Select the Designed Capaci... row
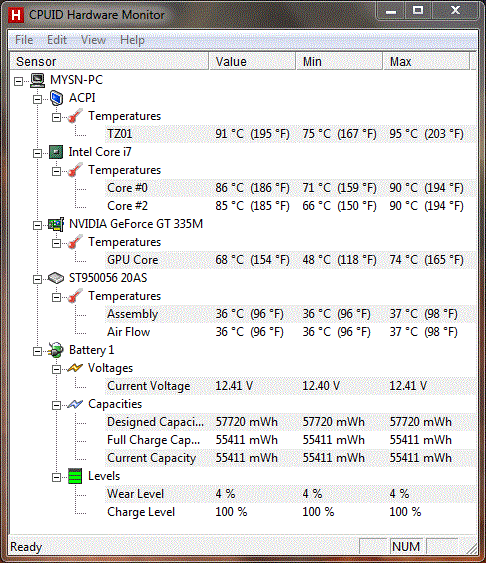The image size is (486, 563). tap(290, 422)
